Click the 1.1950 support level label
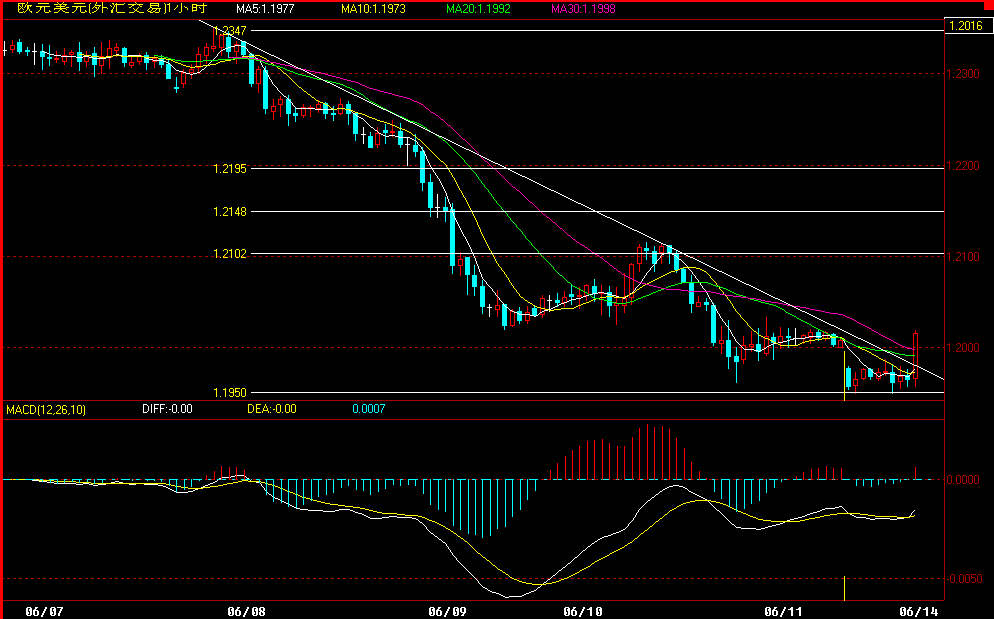 (230, 393)
